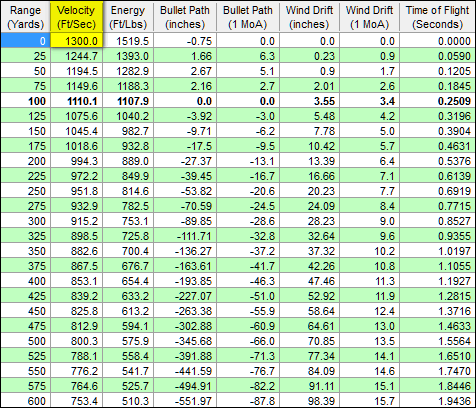Select bullet path value -551.97
The height and width of the screenshot is (408, 476).
coord(185,401)
